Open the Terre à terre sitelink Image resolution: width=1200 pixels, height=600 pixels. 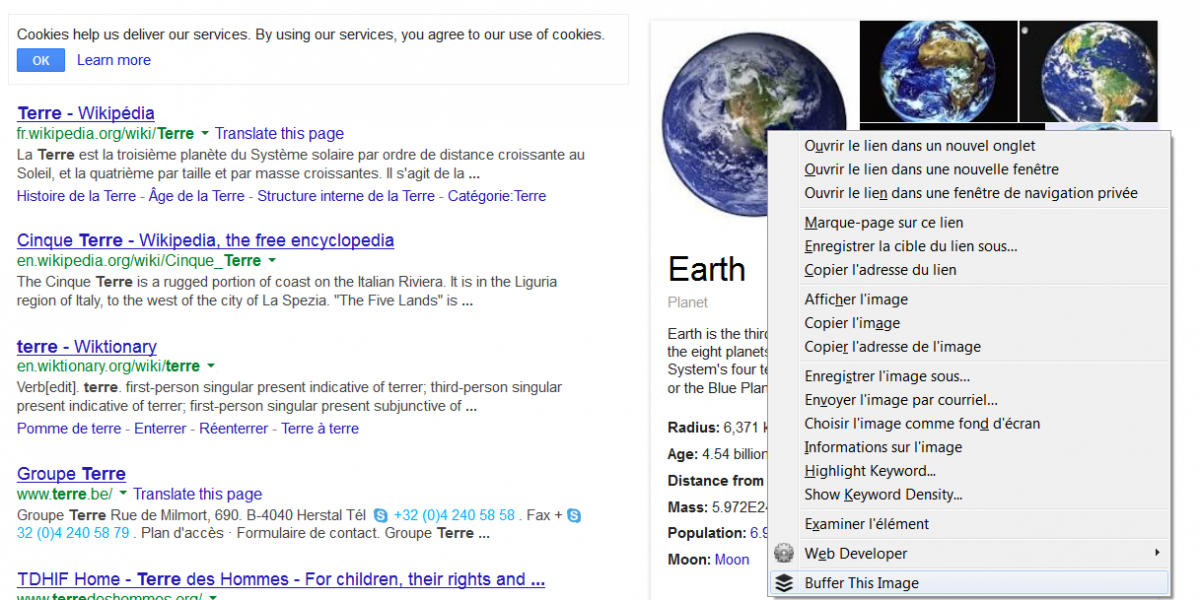[x=320, y=428]
